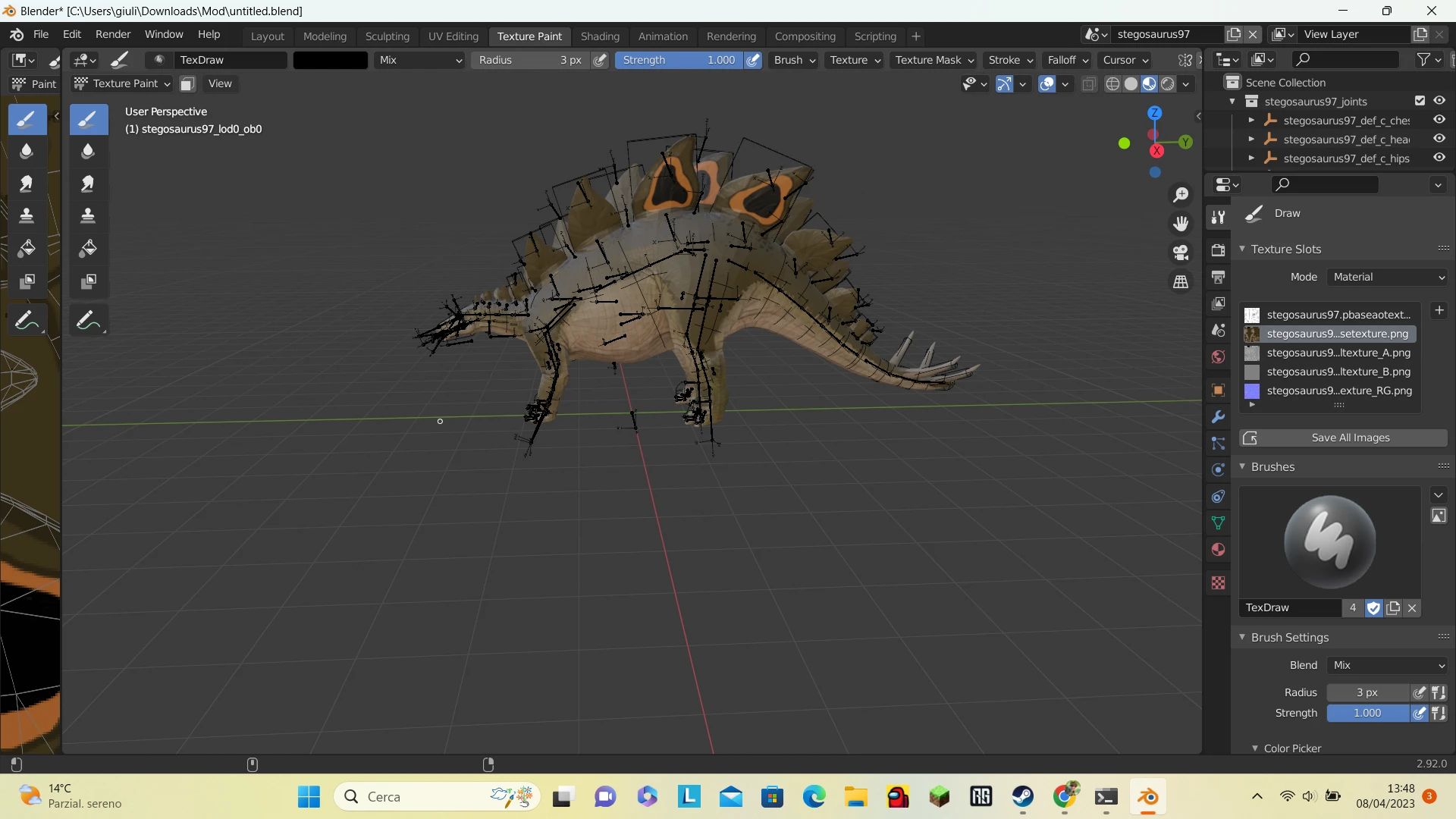Hide stegosaurus97_joints collection with eye icon

[1439, 101]
